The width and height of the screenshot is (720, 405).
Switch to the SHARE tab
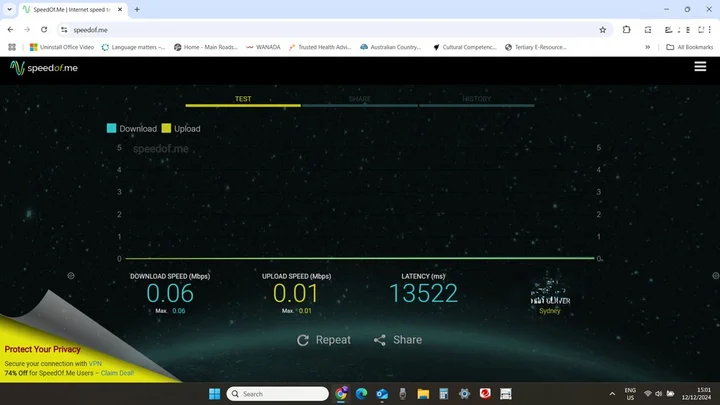pyautogui.click(x=359, y=99)
